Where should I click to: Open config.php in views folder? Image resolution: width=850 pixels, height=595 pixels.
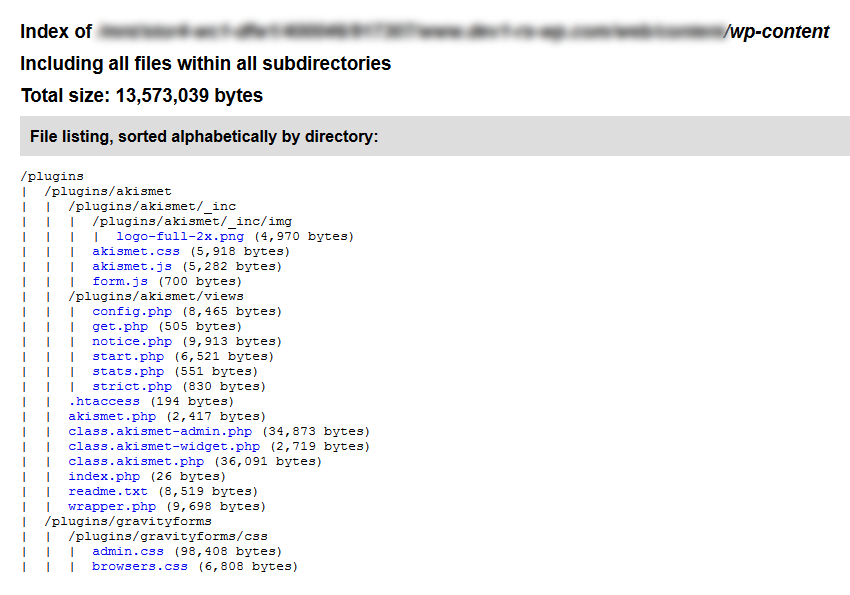click(132, 312)
